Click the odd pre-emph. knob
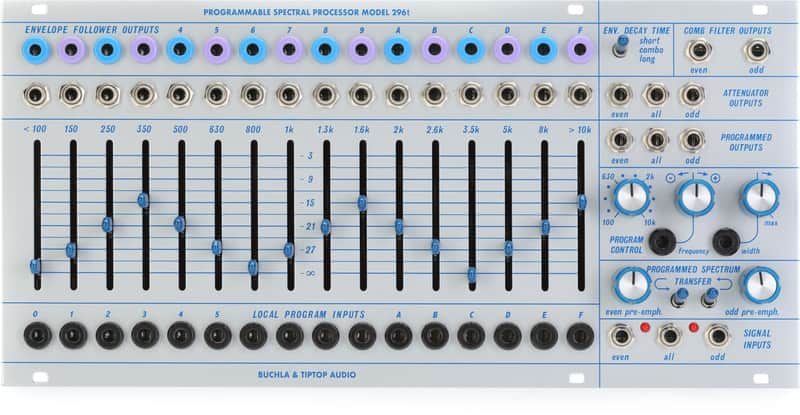 pyautogui.click(x=760, y=285)
